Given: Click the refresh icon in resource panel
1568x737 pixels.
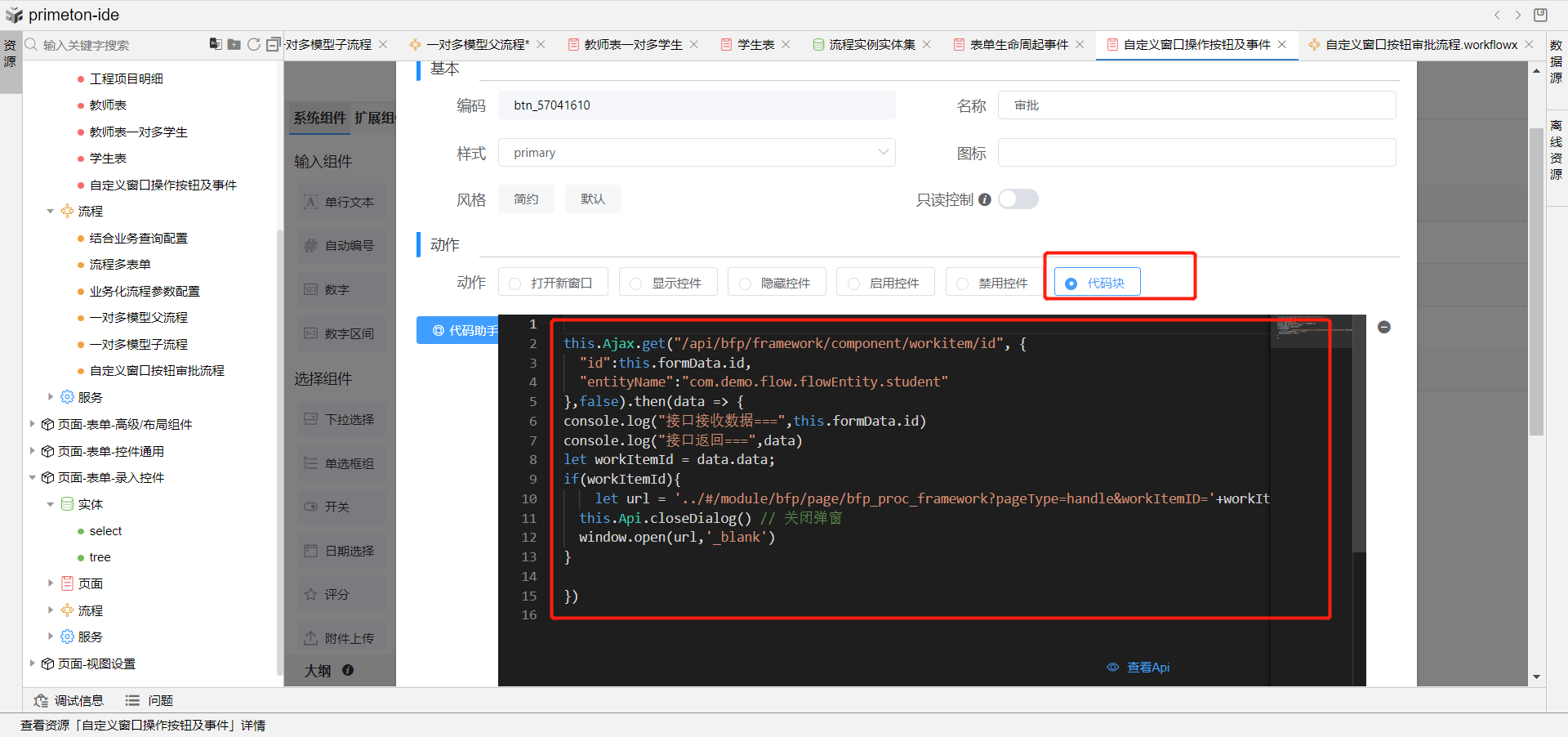Looking at the screenshot, I should point(254,44).
